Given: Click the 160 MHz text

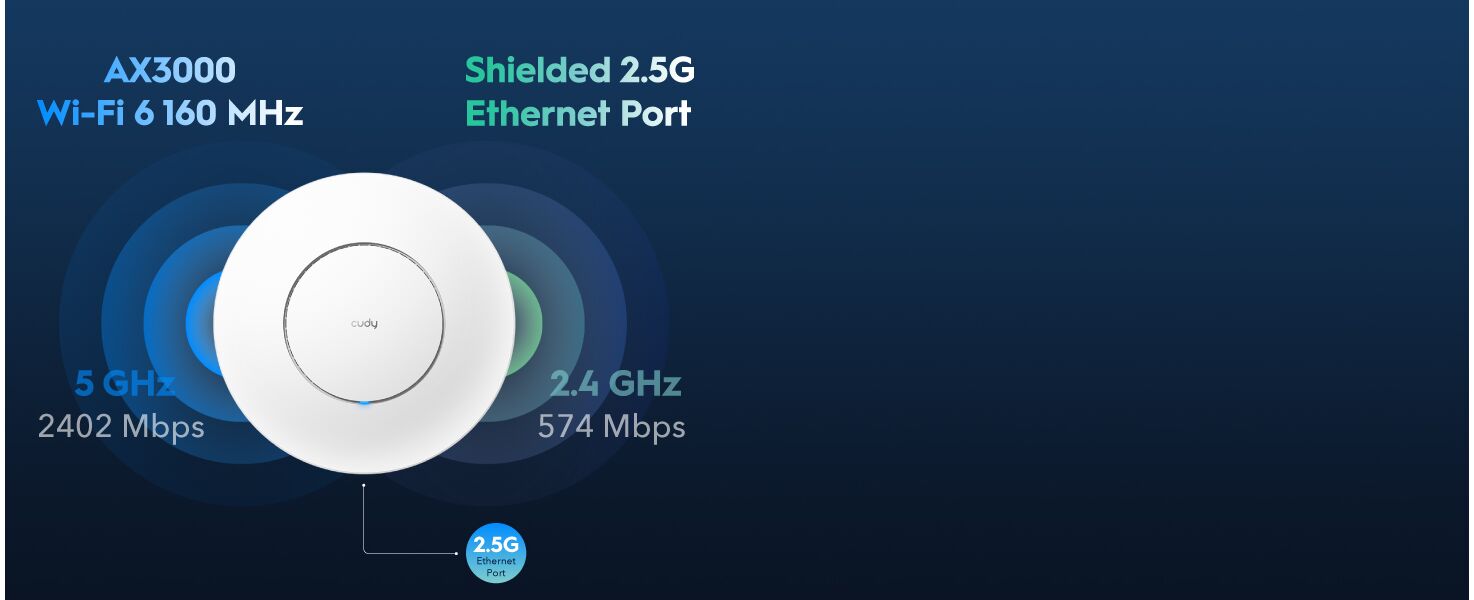Looking at the screenshot, I should pos(233,113).
